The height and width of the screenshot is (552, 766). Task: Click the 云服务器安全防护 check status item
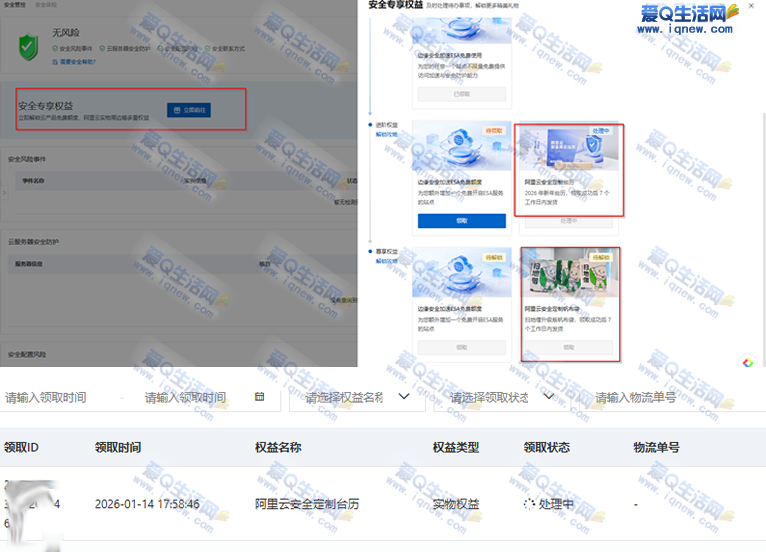tap(125, 48)
